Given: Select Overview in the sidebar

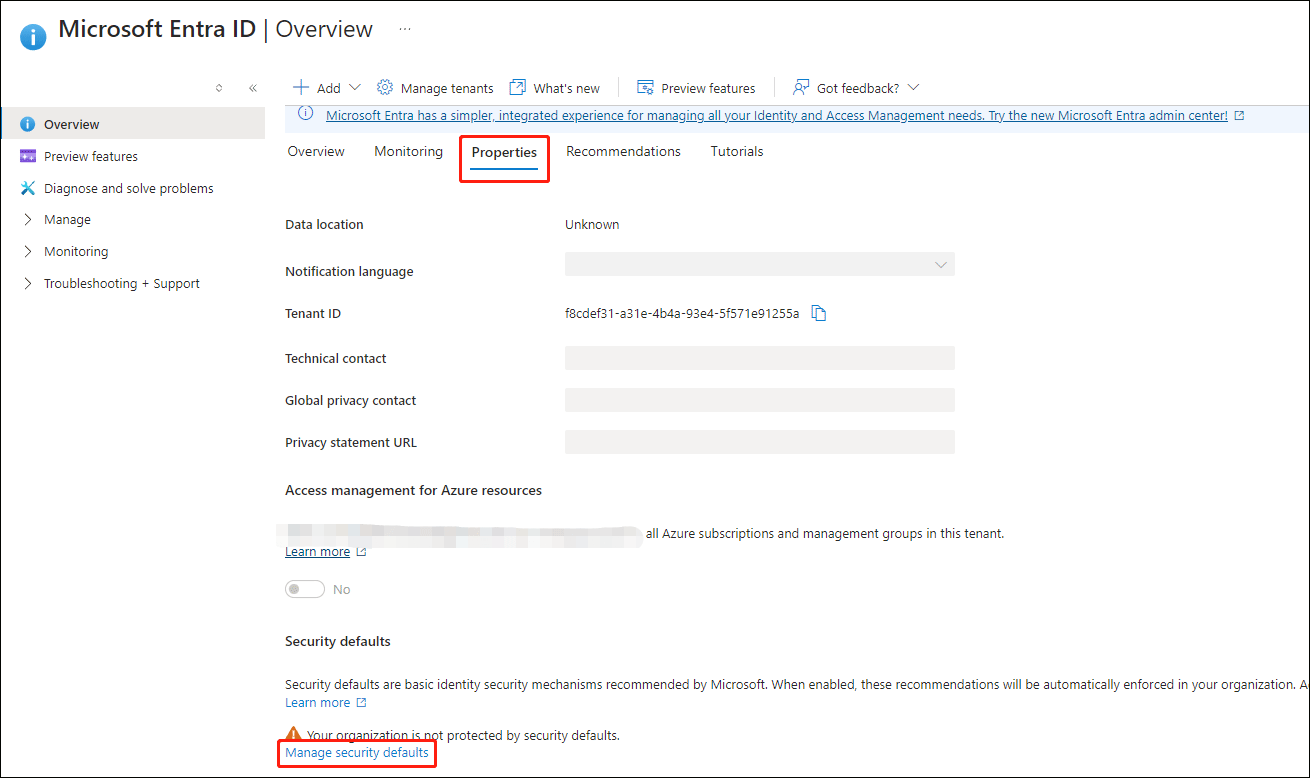Looking at the screenshot, I should [132, 124].
